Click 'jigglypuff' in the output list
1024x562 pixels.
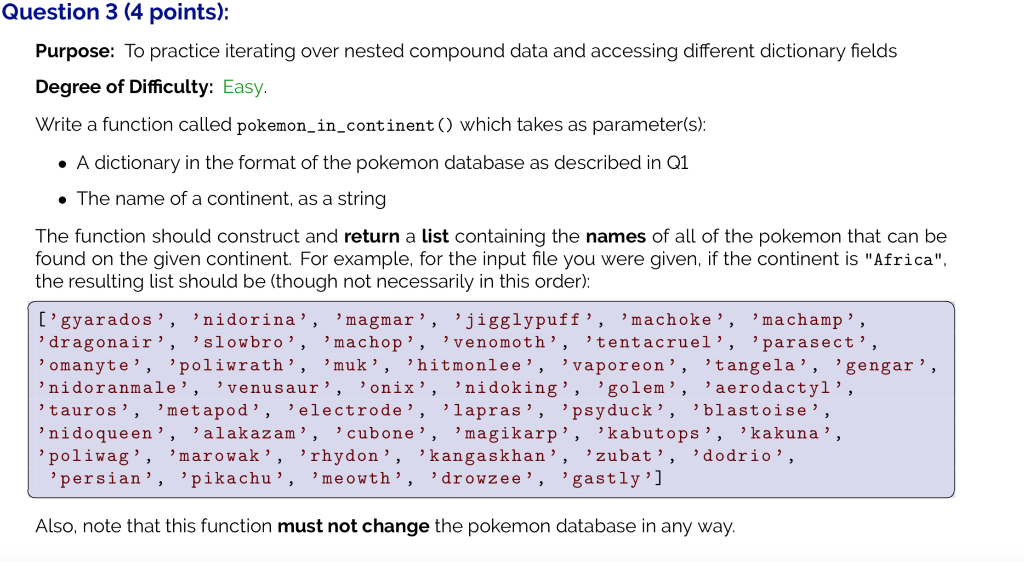[x=524, y=320]
